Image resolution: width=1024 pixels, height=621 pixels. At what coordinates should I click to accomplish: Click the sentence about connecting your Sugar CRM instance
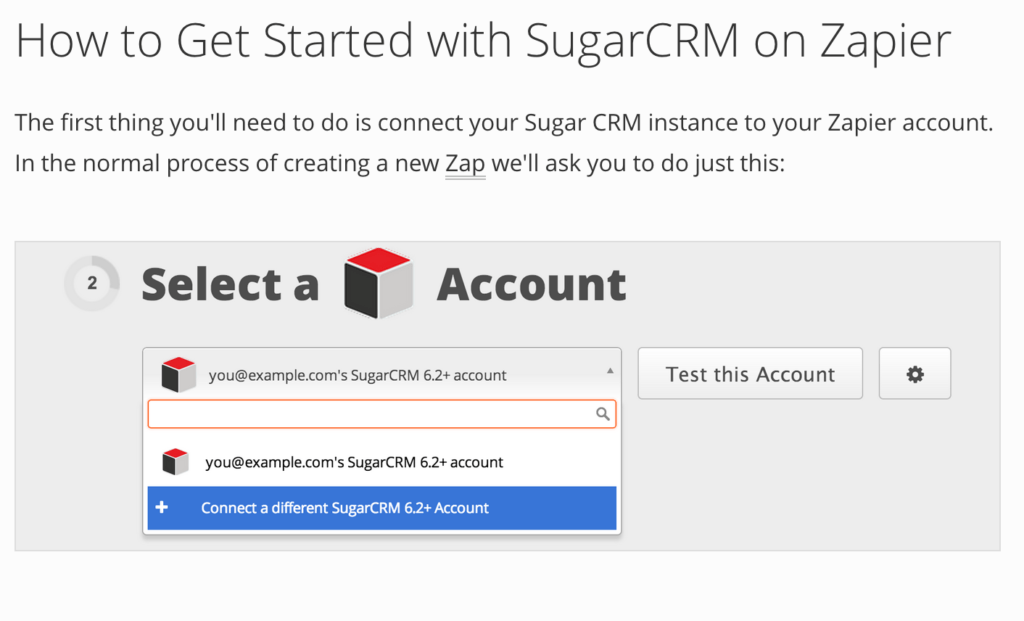pos(503,124)
